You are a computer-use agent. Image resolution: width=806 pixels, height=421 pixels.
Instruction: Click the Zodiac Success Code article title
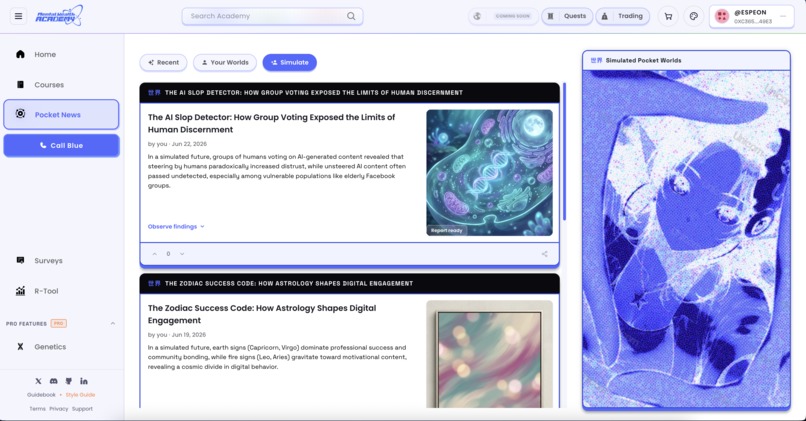coord(262,314)
